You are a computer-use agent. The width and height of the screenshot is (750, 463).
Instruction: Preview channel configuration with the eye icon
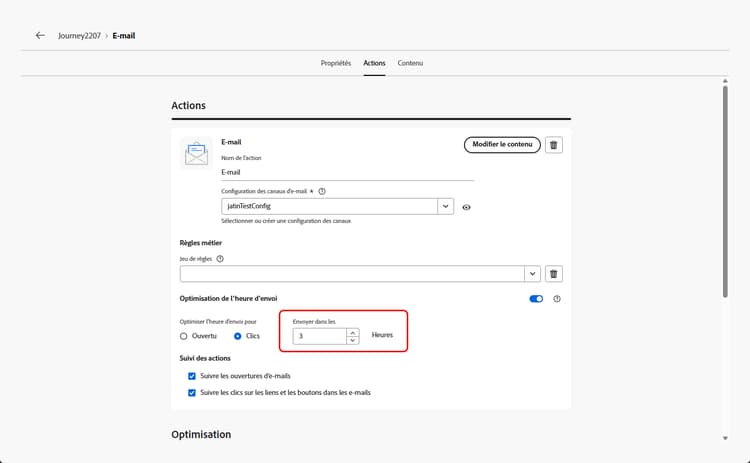pyautogui.click(x=466, y=207)
